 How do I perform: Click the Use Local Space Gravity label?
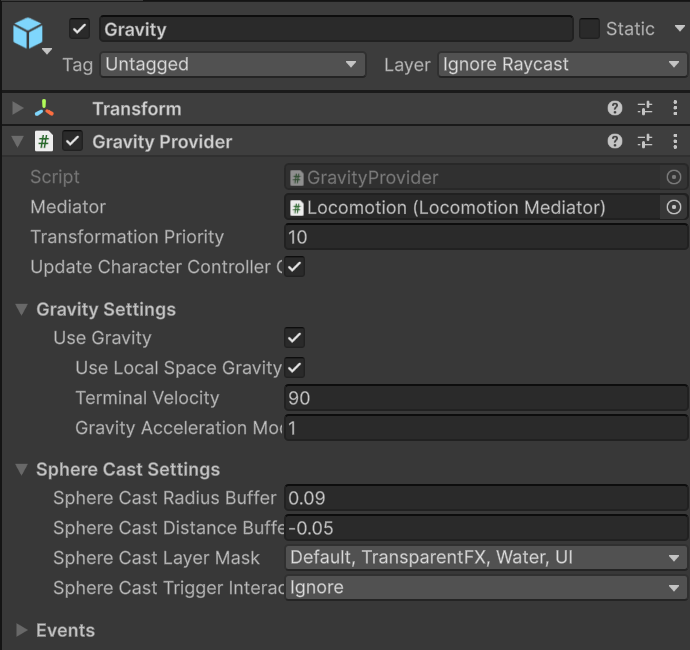(178, 368)
